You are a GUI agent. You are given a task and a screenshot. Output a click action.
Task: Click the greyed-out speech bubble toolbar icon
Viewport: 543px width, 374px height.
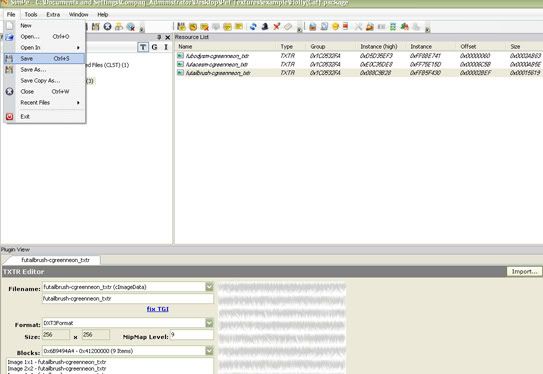point(216,27)
